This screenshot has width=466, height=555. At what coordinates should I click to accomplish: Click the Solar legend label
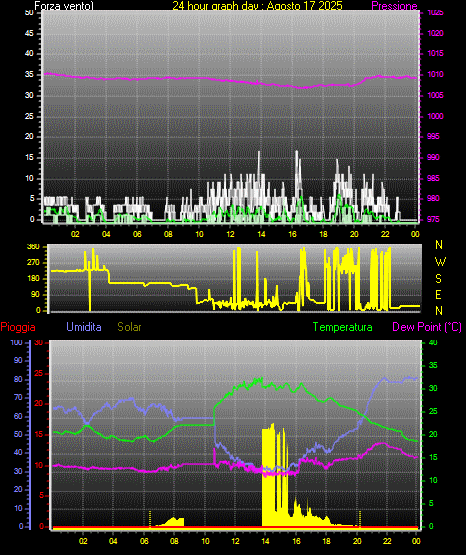[x=129, y=327]
